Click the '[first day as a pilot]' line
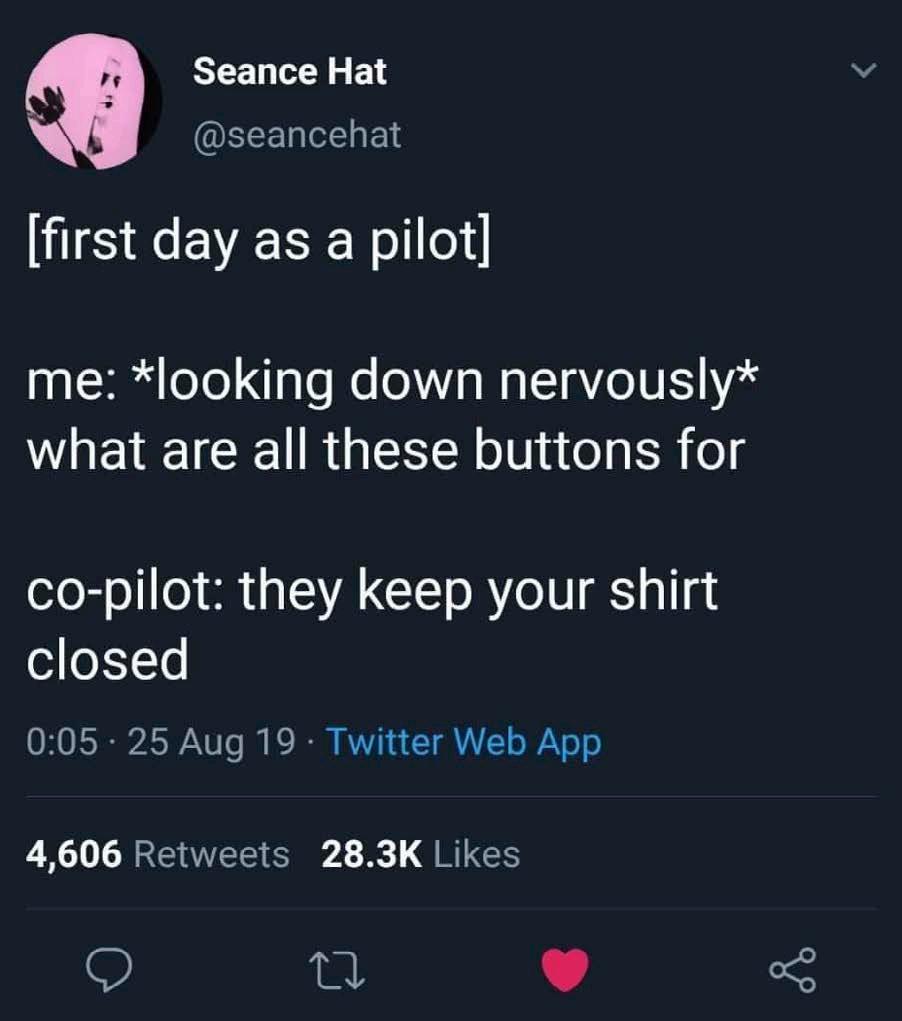This screenshot has height=1021, width=902. pyautogui.click(x=259, y=241)
